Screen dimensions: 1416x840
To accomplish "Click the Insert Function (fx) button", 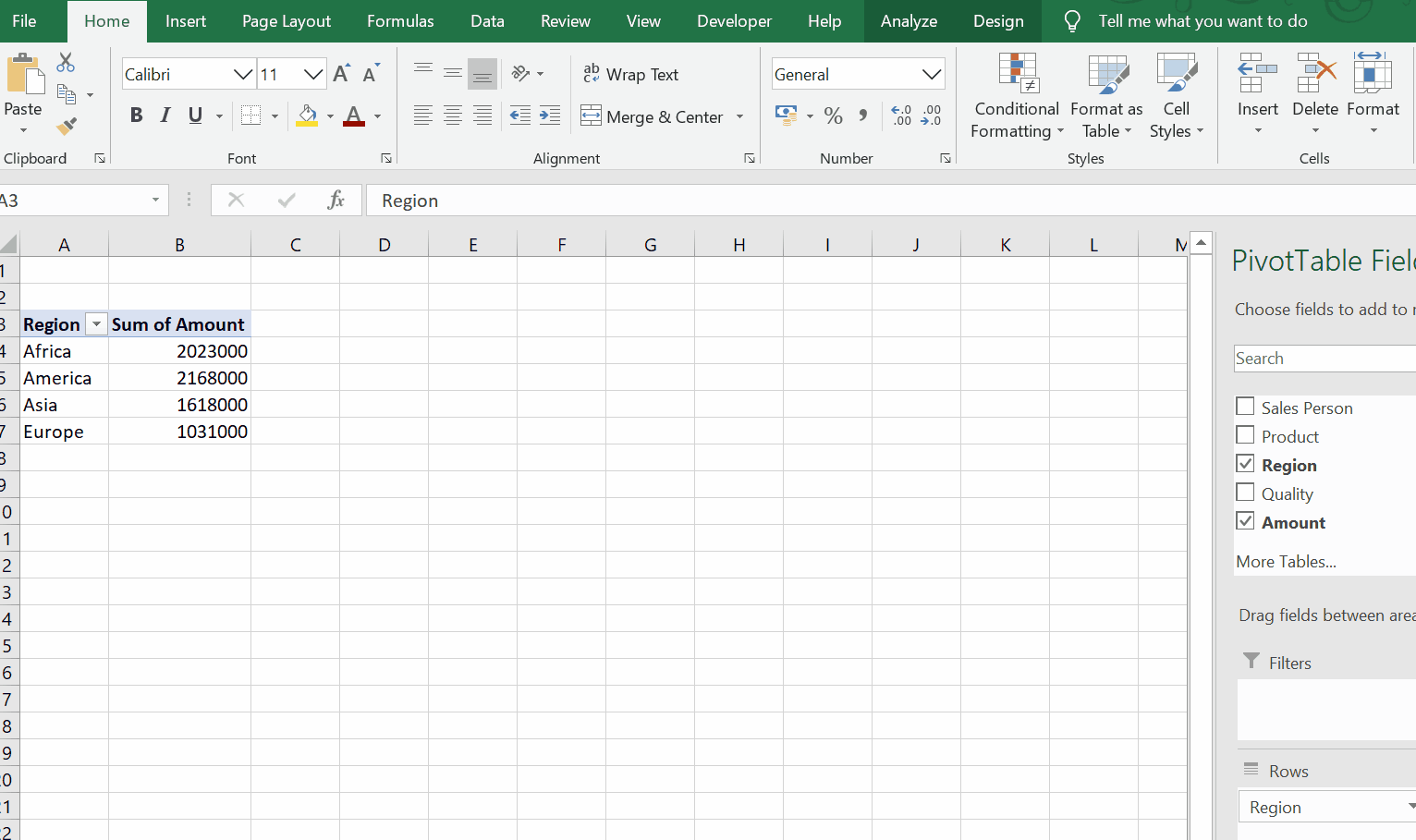I will click(x=336, y=200).
